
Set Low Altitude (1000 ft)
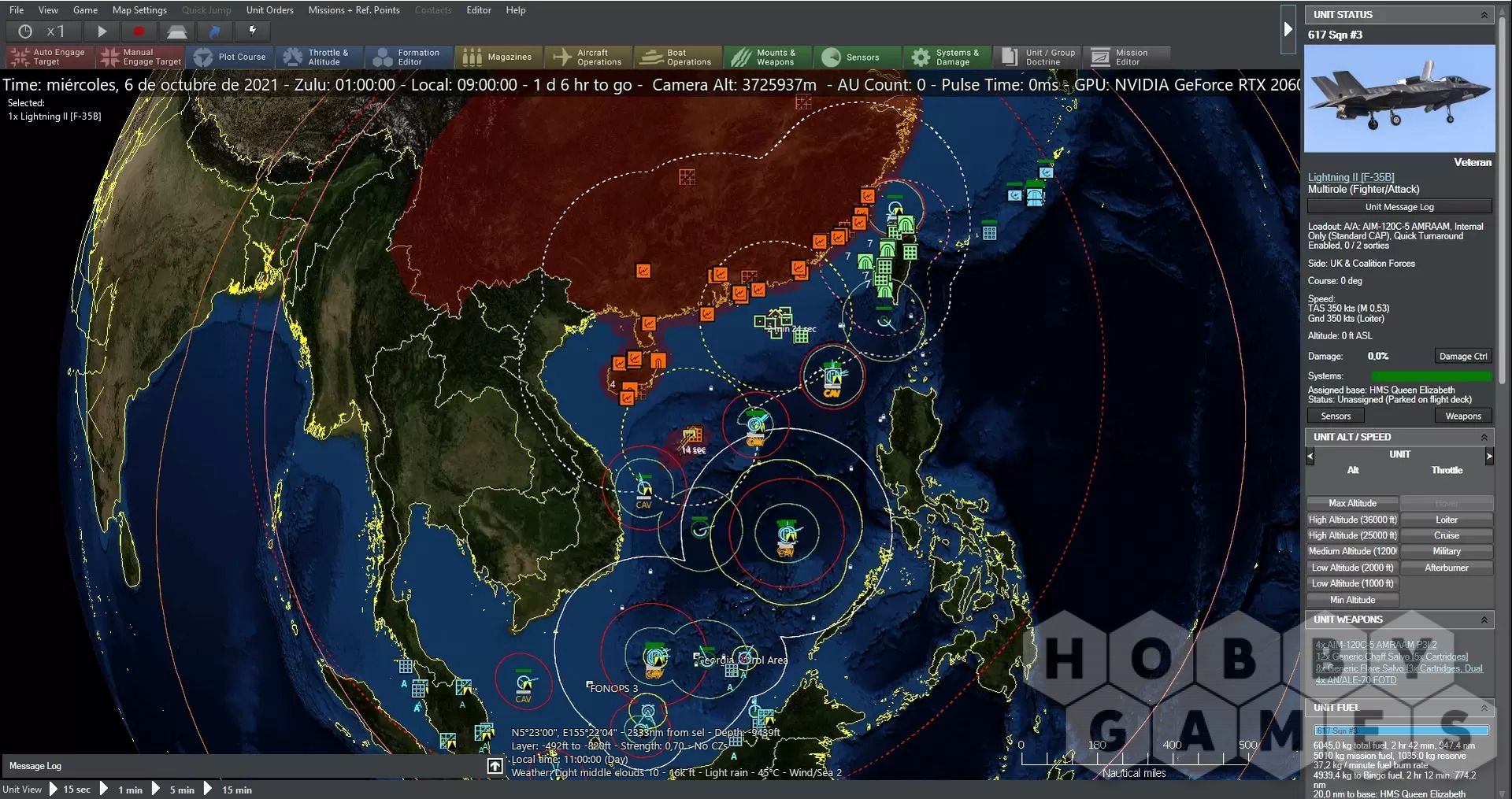(1352, 583)
